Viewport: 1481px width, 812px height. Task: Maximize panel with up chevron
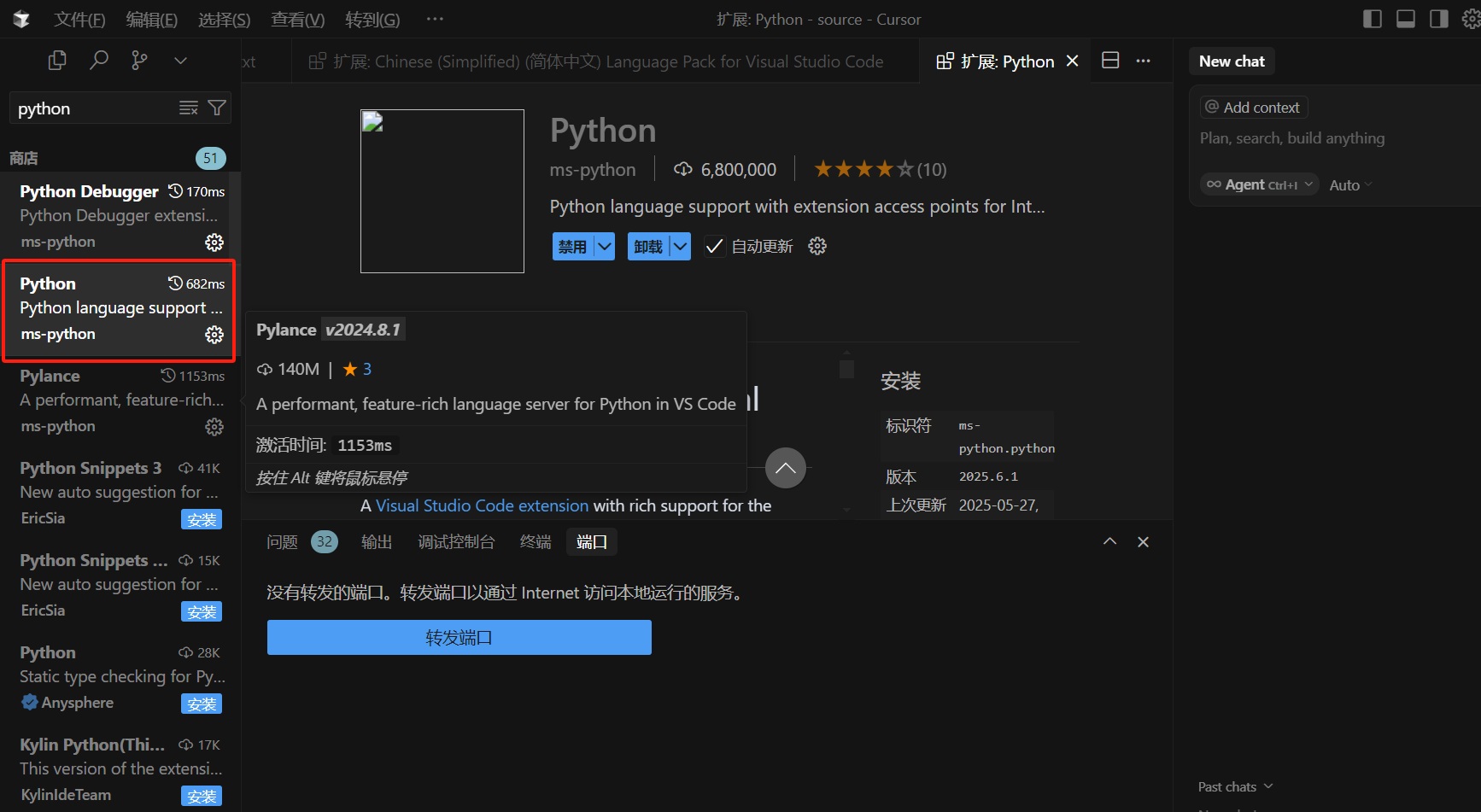(x=1109, y=541)
